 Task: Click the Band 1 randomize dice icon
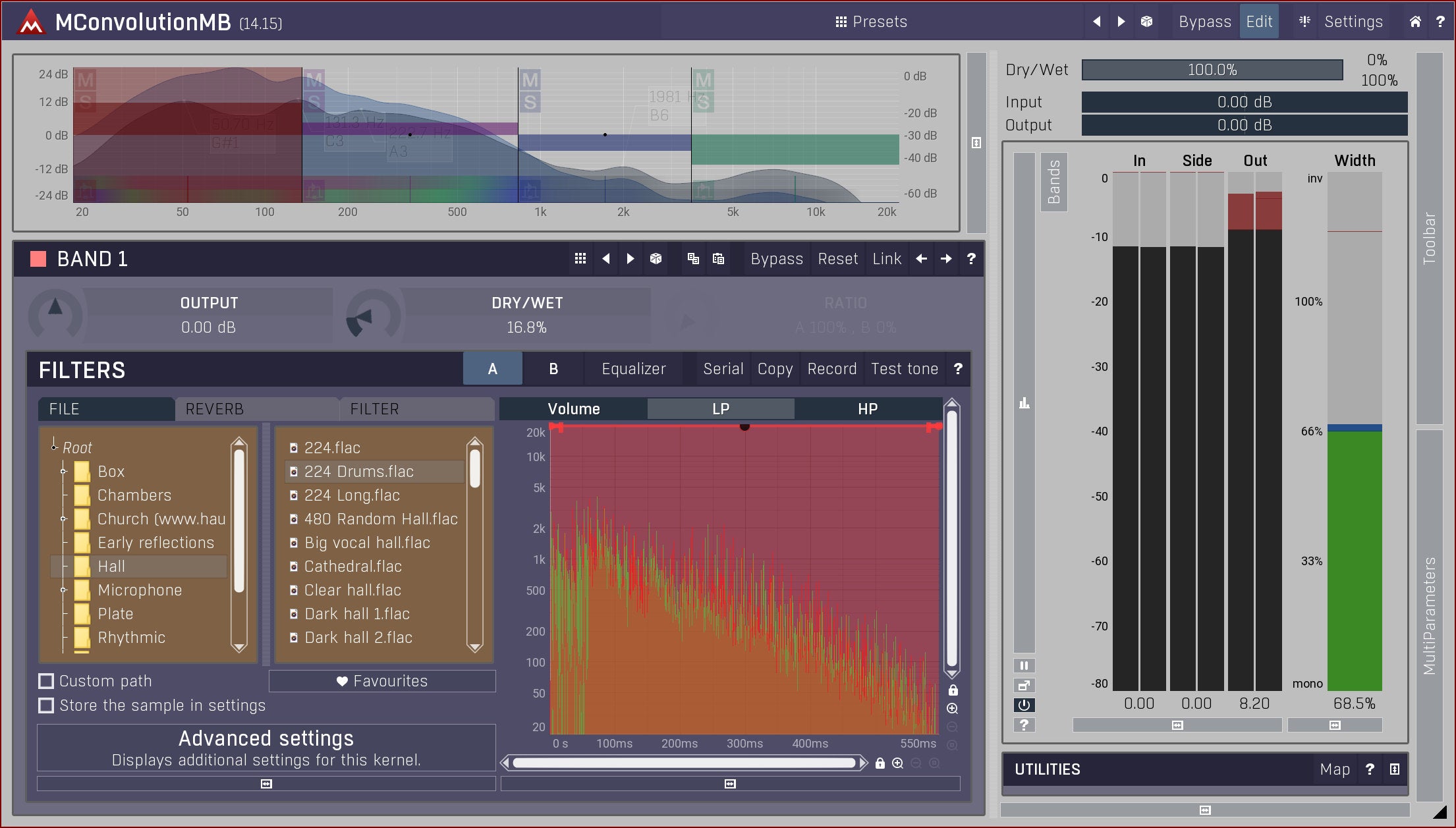[656, 259]
